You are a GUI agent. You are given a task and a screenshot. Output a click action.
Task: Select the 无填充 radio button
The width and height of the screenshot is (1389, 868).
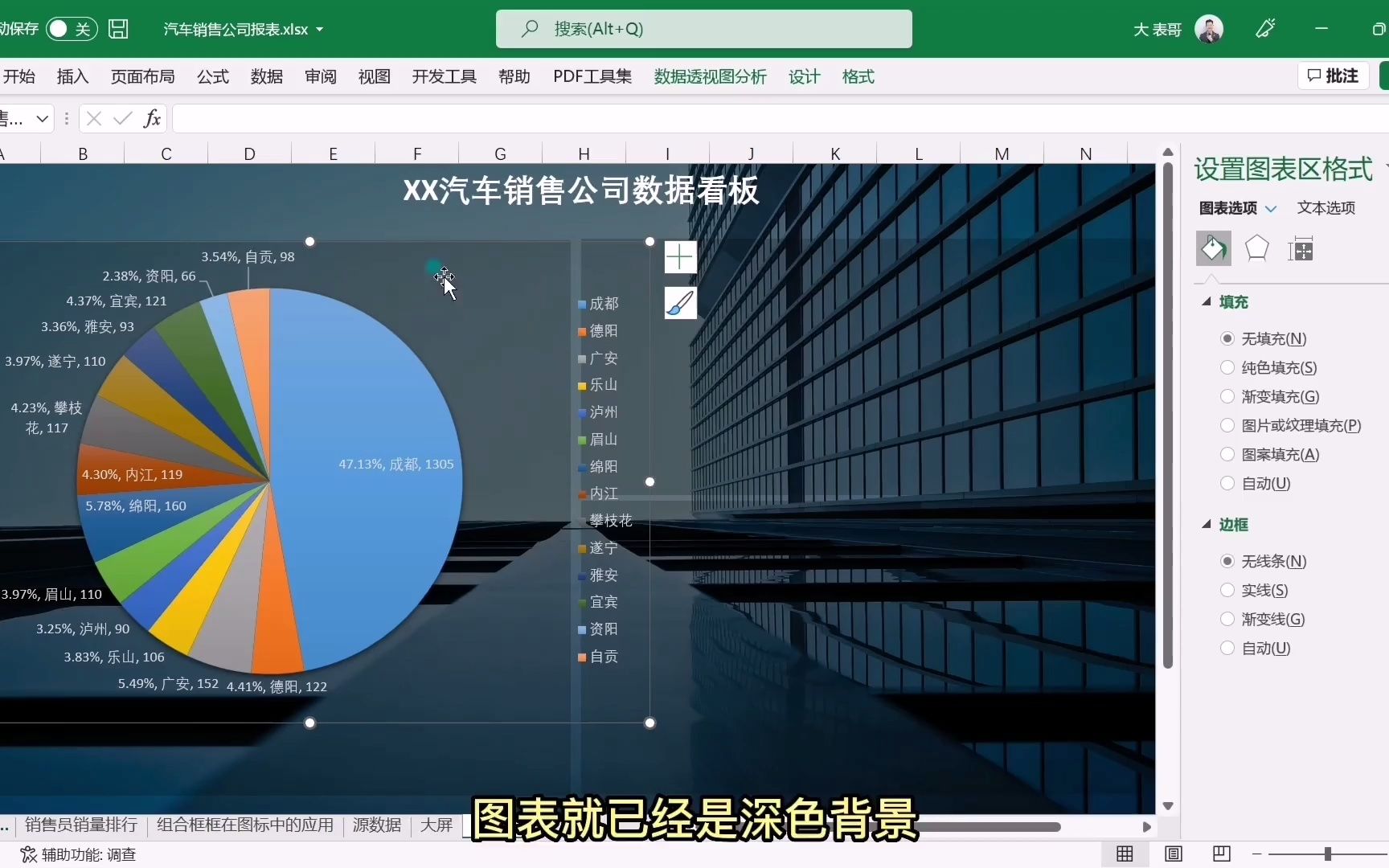[1227, 338]
